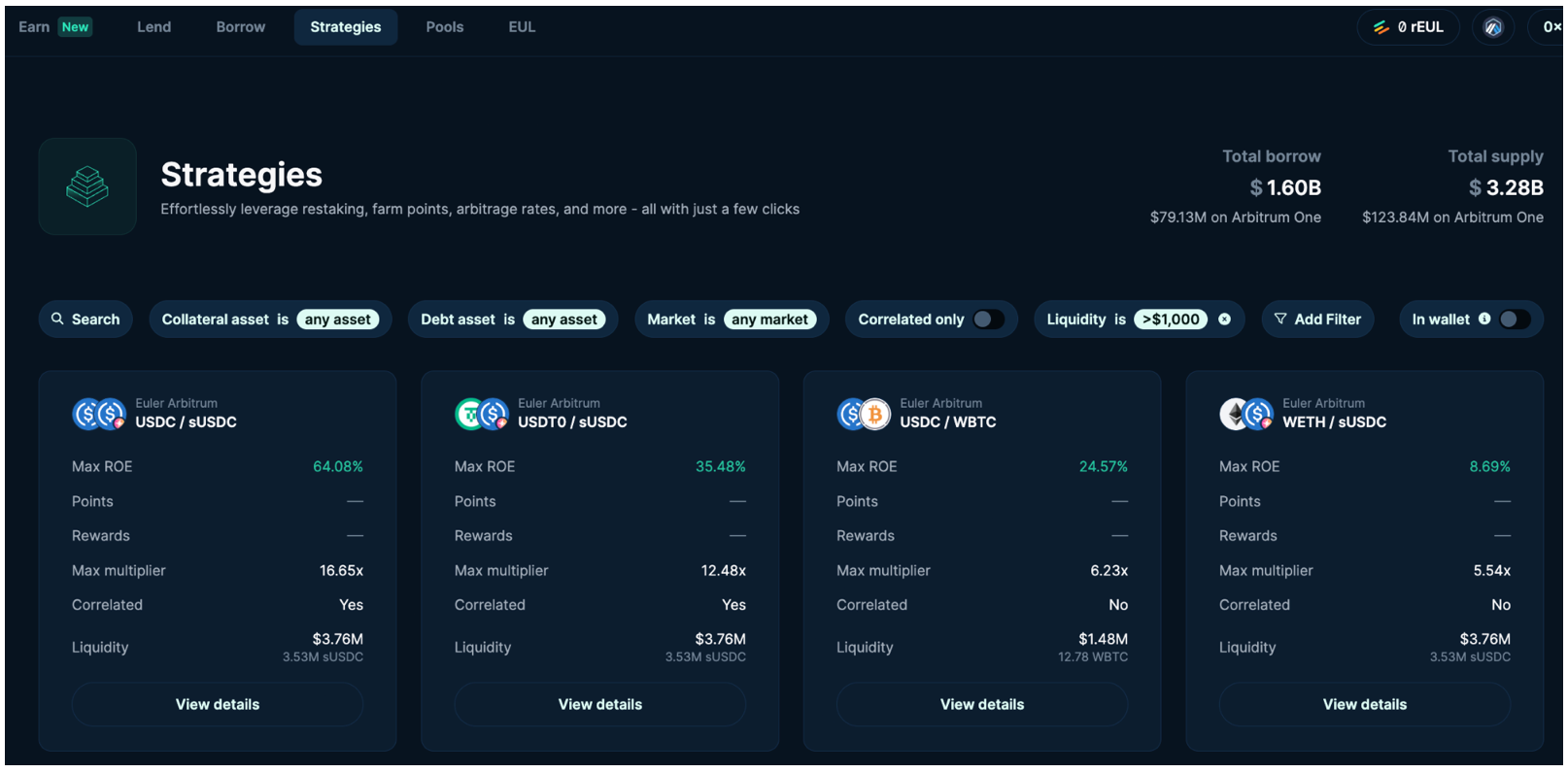This screenshot has width=1568, height=773.
Task: Switch to the Borrow tab
Action: click(x=240, y=27)
